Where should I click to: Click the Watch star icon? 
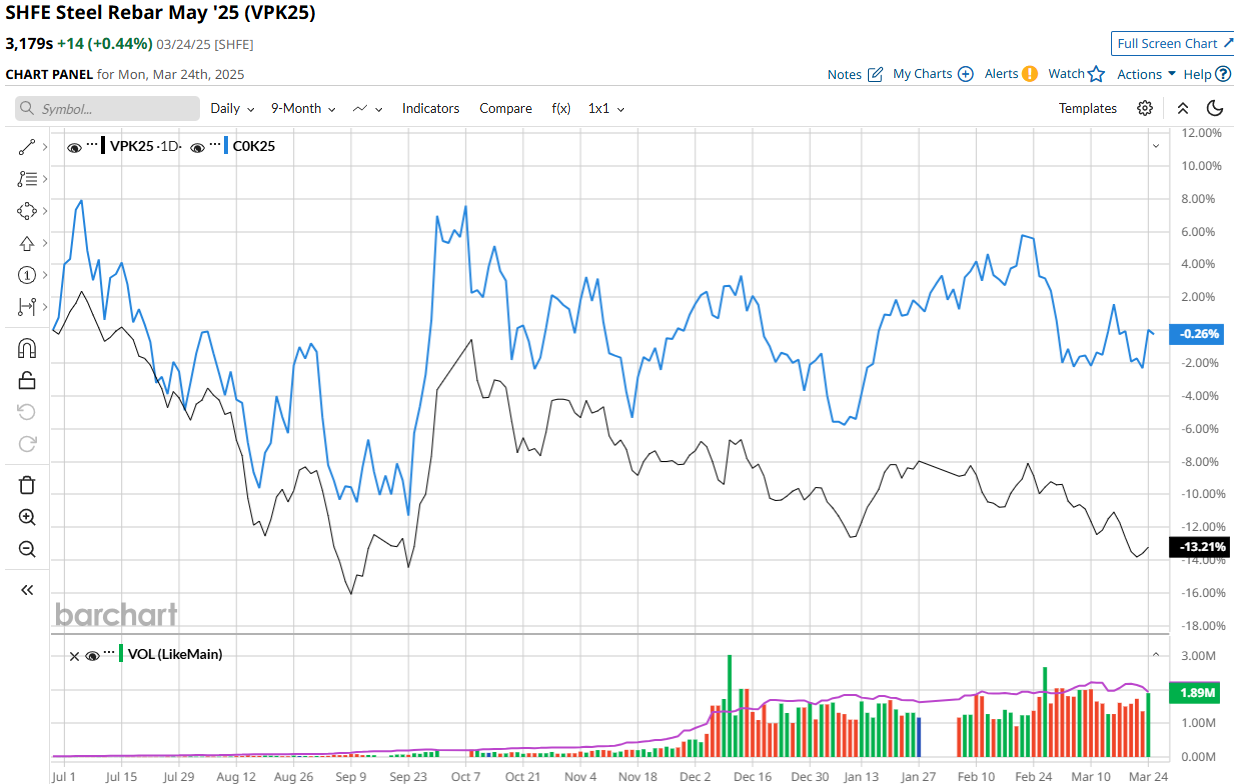(x=1097, y=74)
